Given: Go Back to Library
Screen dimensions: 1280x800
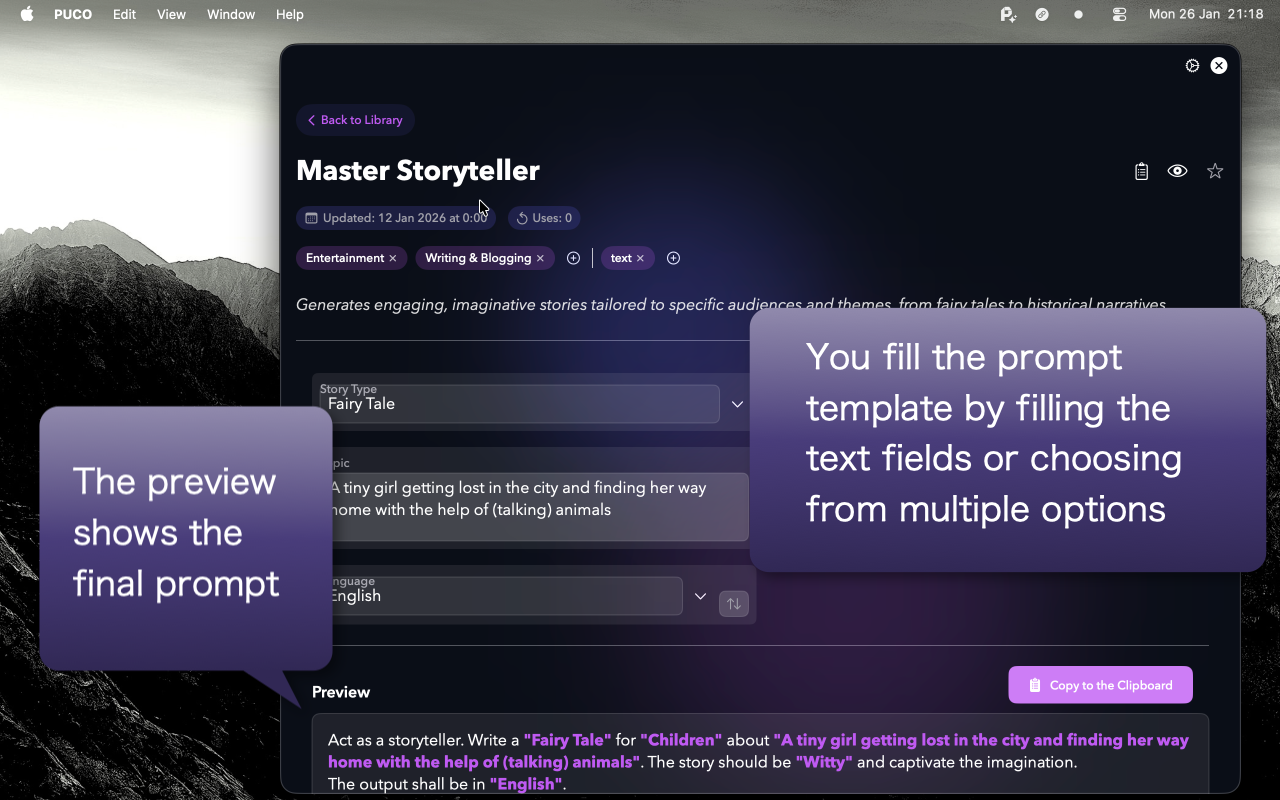Looking at the screenshot, I should 355,119.
